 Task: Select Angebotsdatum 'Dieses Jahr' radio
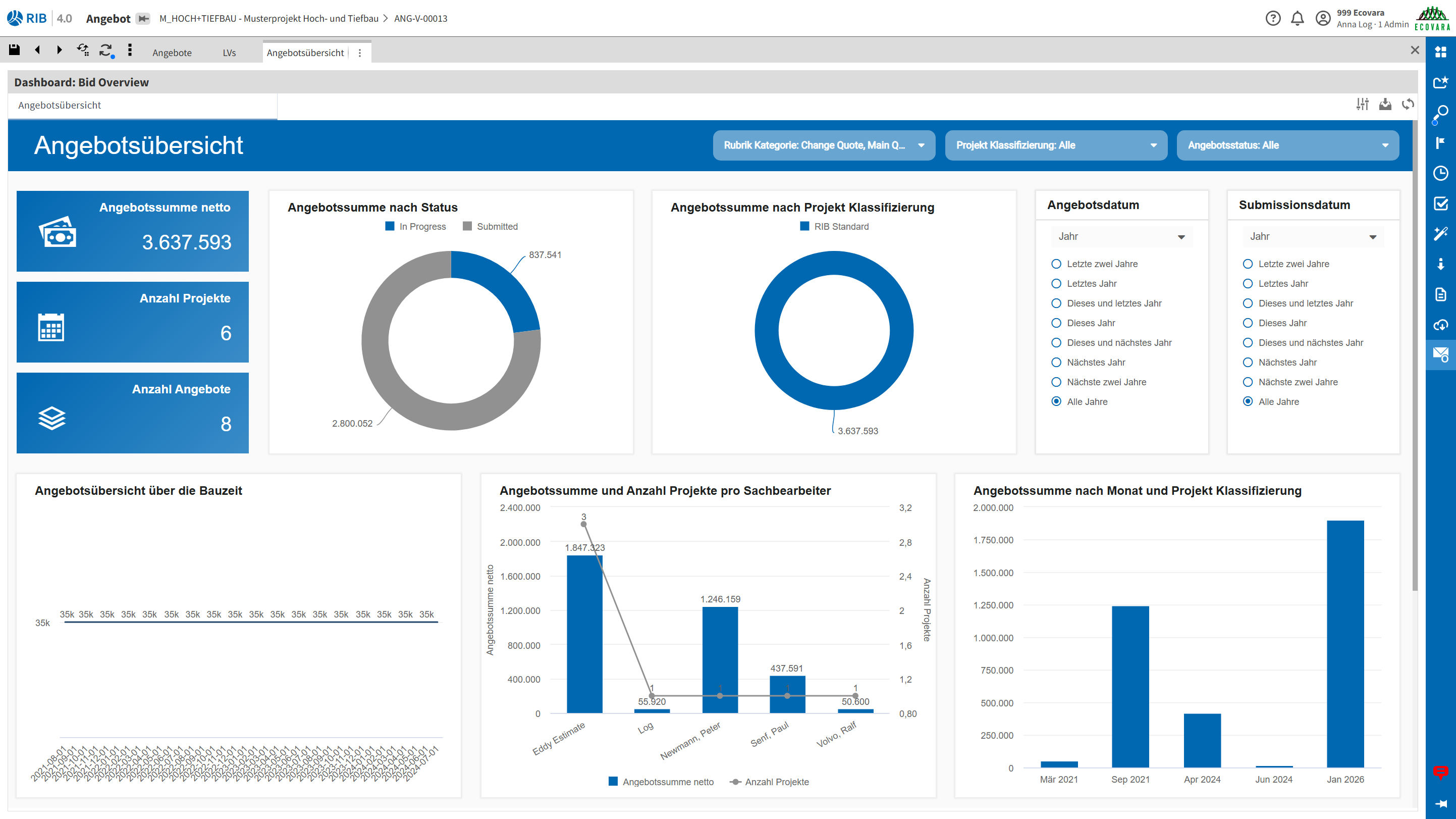point(1056,323)
